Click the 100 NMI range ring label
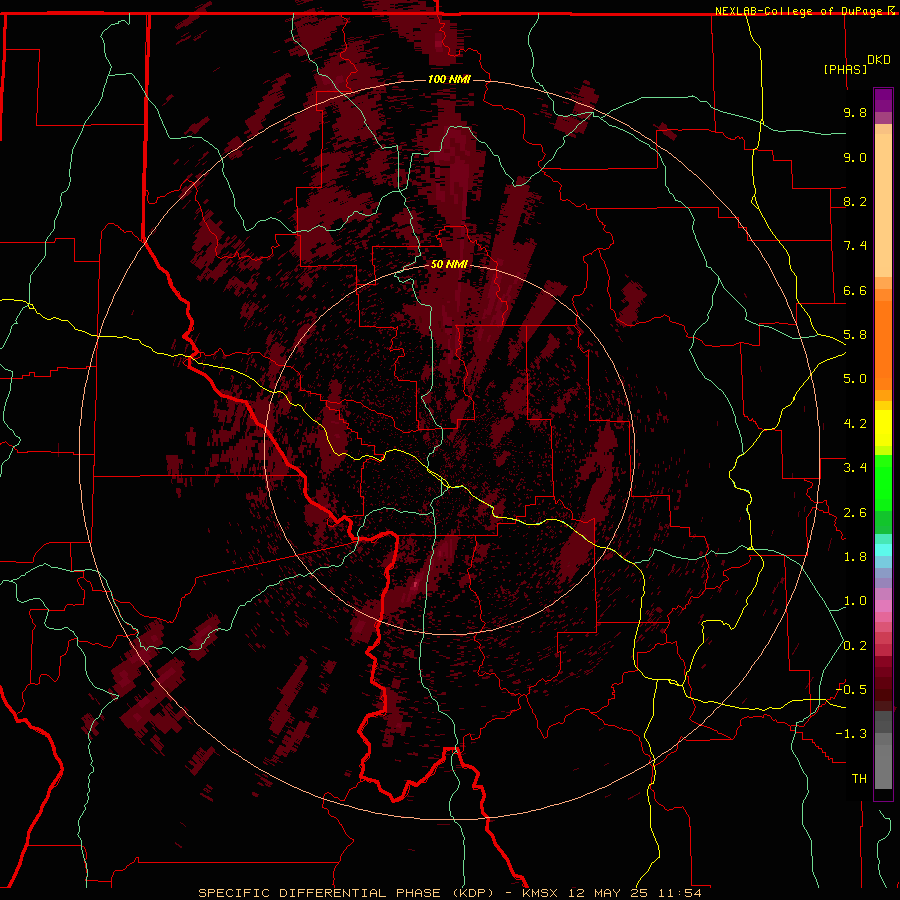900x900 pixels. point(449,79)
